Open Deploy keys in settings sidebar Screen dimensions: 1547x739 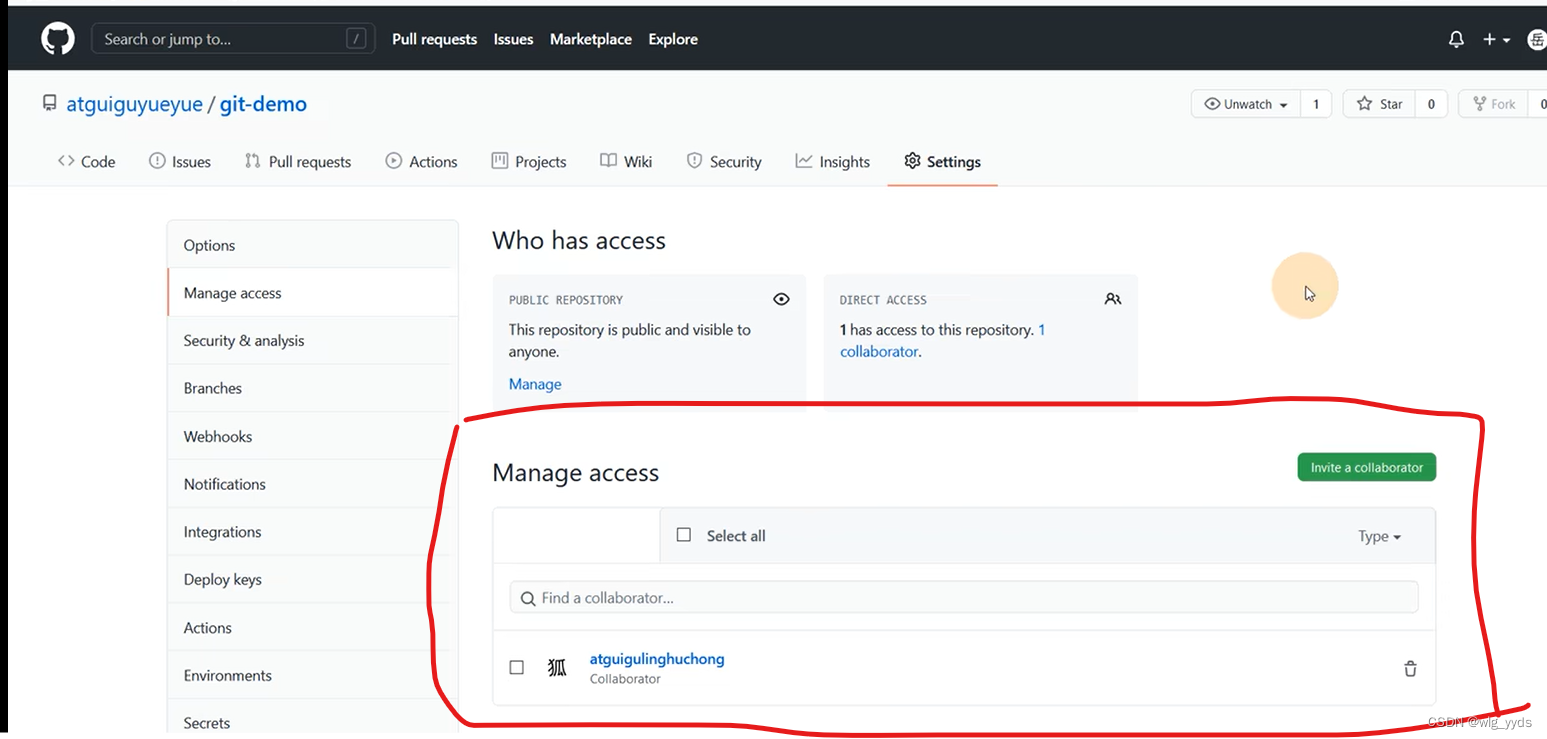[x=313, y=579]
